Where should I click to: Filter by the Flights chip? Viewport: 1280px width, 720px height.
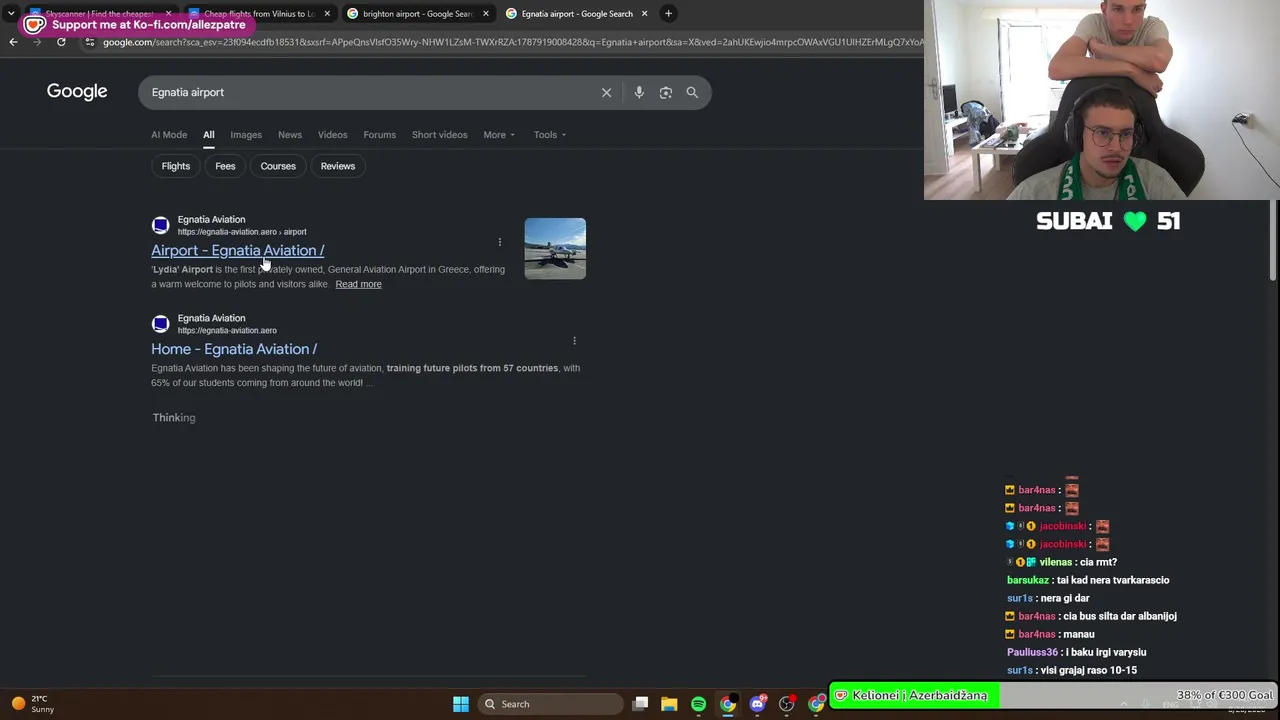pyautogui.click(x=176, y=166)
